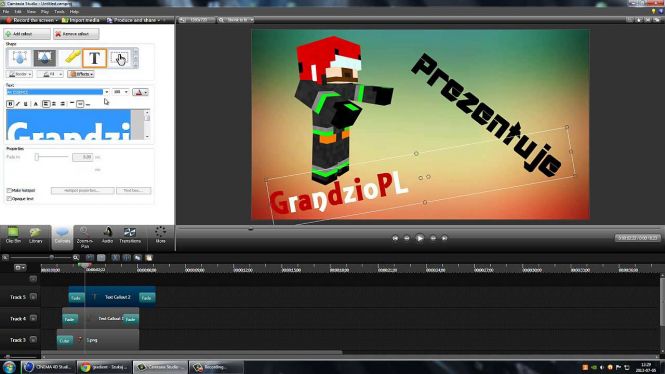Expand the font name dropdown
Screen dimensions: 665x374
(106, 92)
